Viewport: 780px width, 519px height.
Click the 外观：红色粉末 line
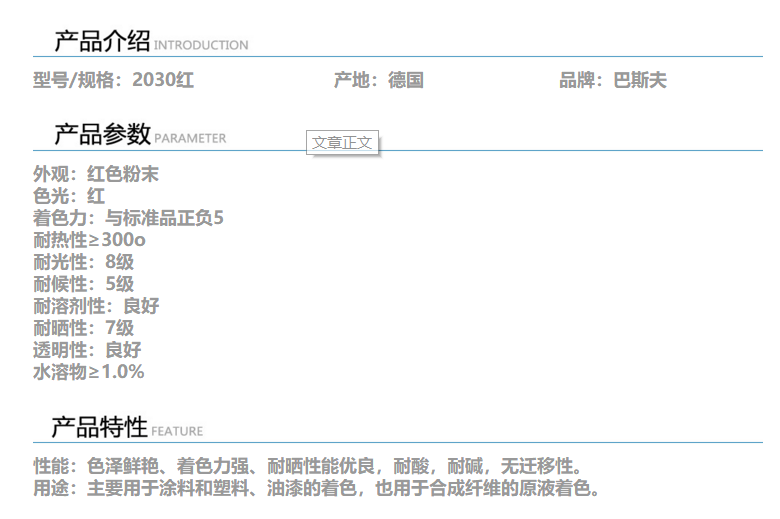96,174
